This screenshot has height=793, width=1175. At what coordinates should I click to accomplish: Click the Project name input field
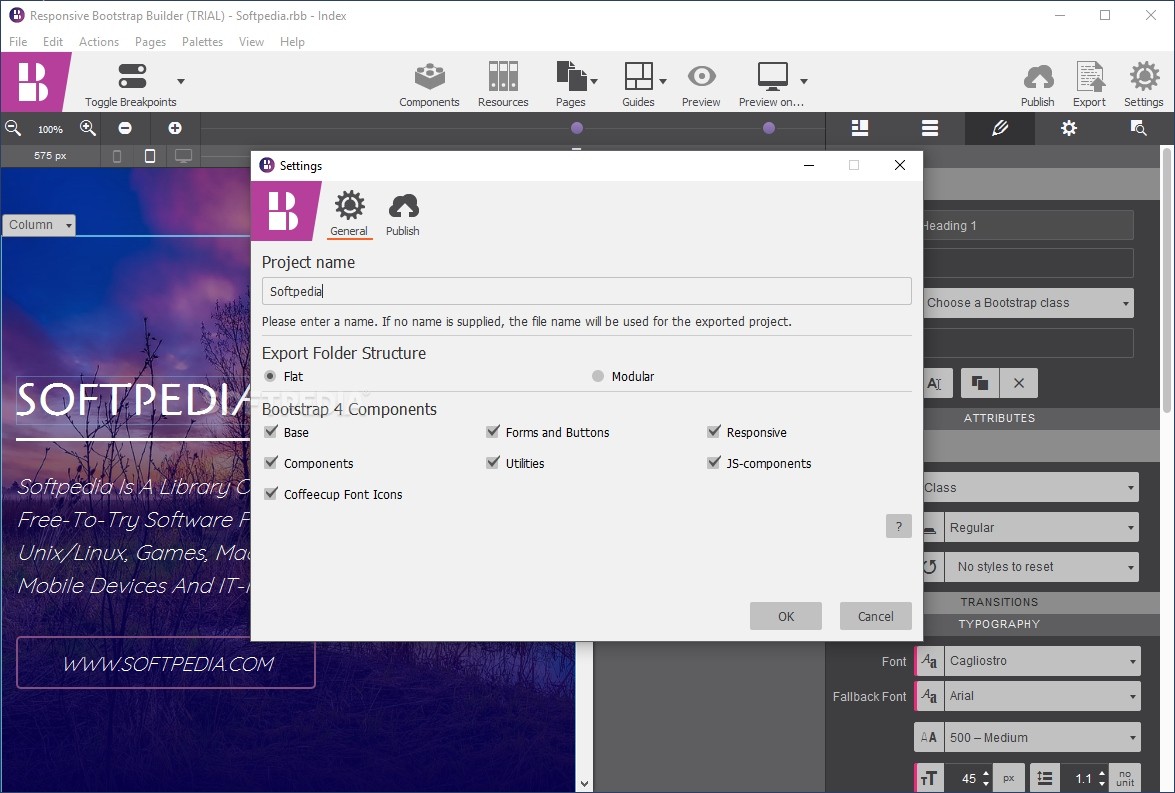pyautogui.click(x=587, y=291)
